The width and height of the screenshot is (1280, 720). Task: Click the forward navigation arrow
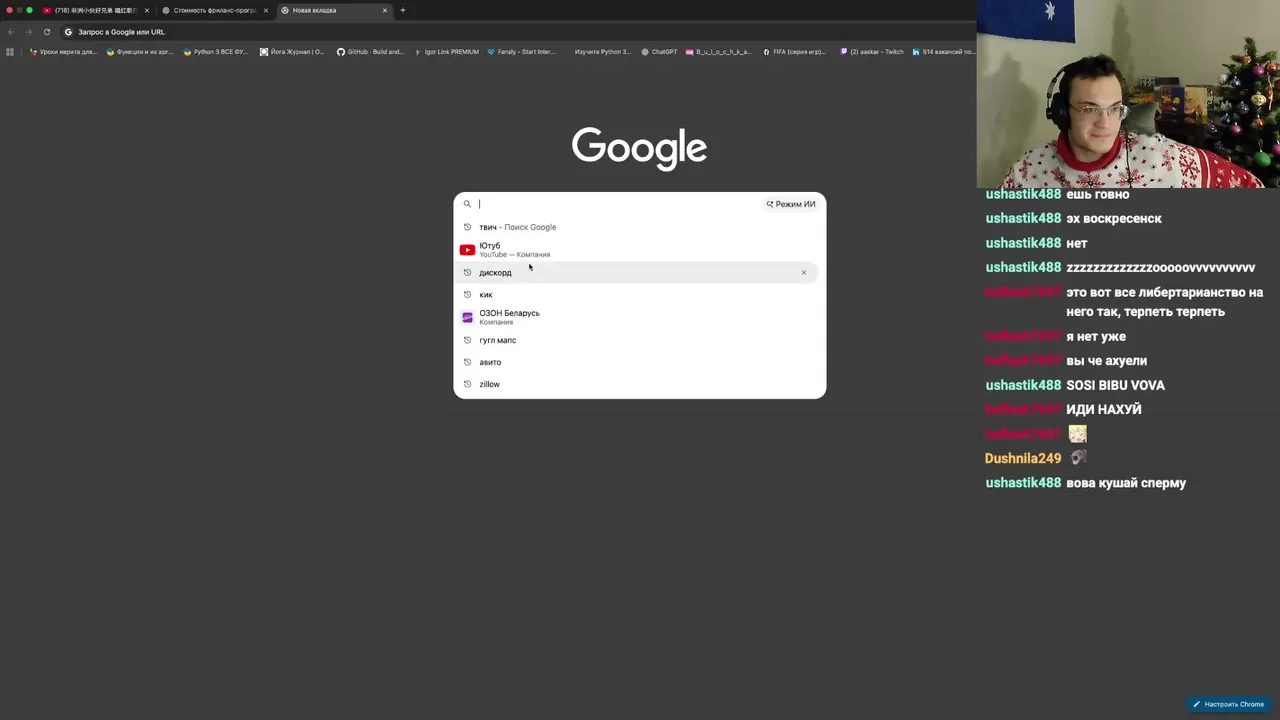coord(28,32)
